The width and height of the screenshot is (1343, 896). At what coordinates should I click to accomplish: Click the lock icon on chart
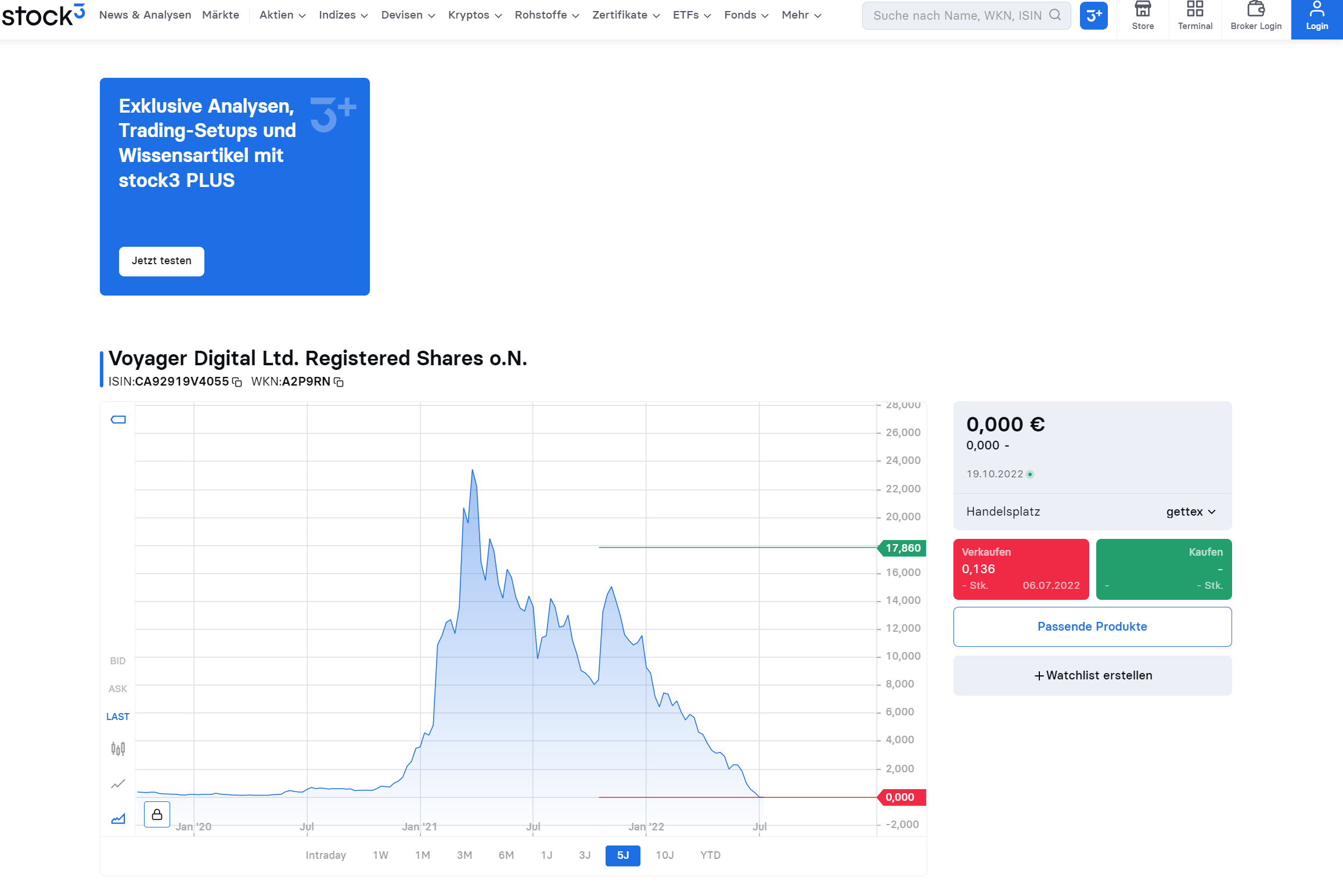pos(157,815)
